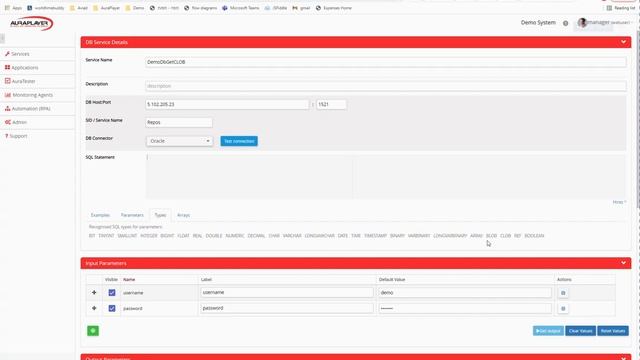Switch to the Examples tab

[100, 215]
